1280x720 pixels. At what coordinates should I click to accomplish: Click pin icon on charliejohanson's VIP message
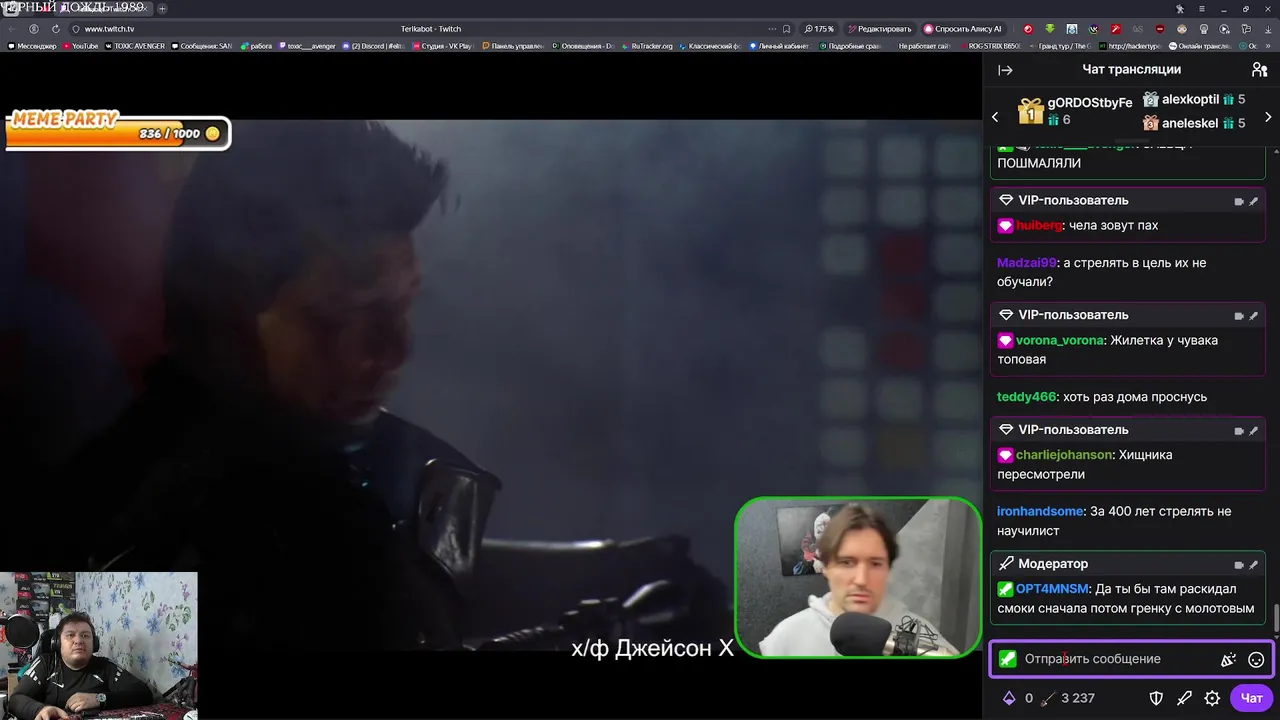point(1254,431)
